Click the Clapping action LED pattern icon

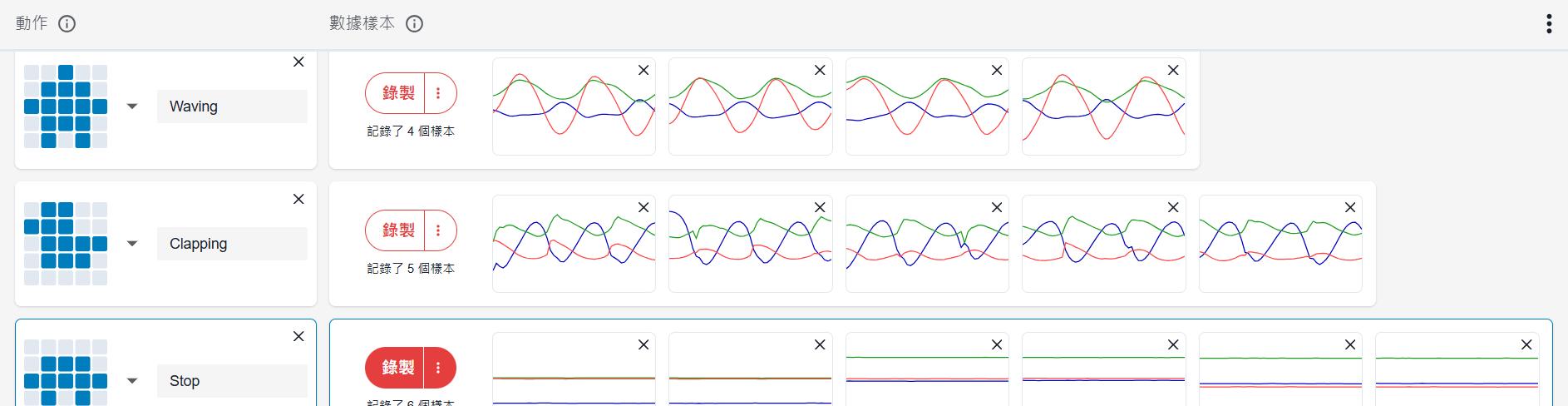tap(66, 244)
